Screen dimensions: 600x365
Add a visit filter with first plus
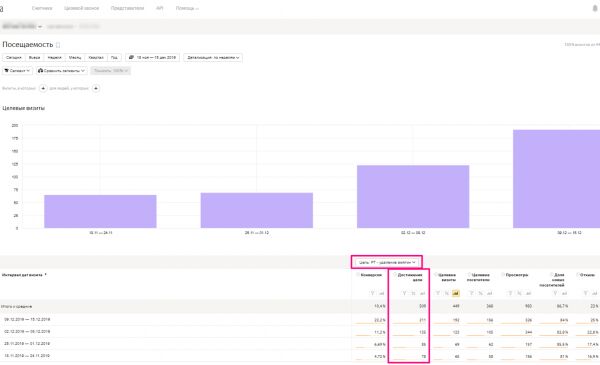pos(43,88)
